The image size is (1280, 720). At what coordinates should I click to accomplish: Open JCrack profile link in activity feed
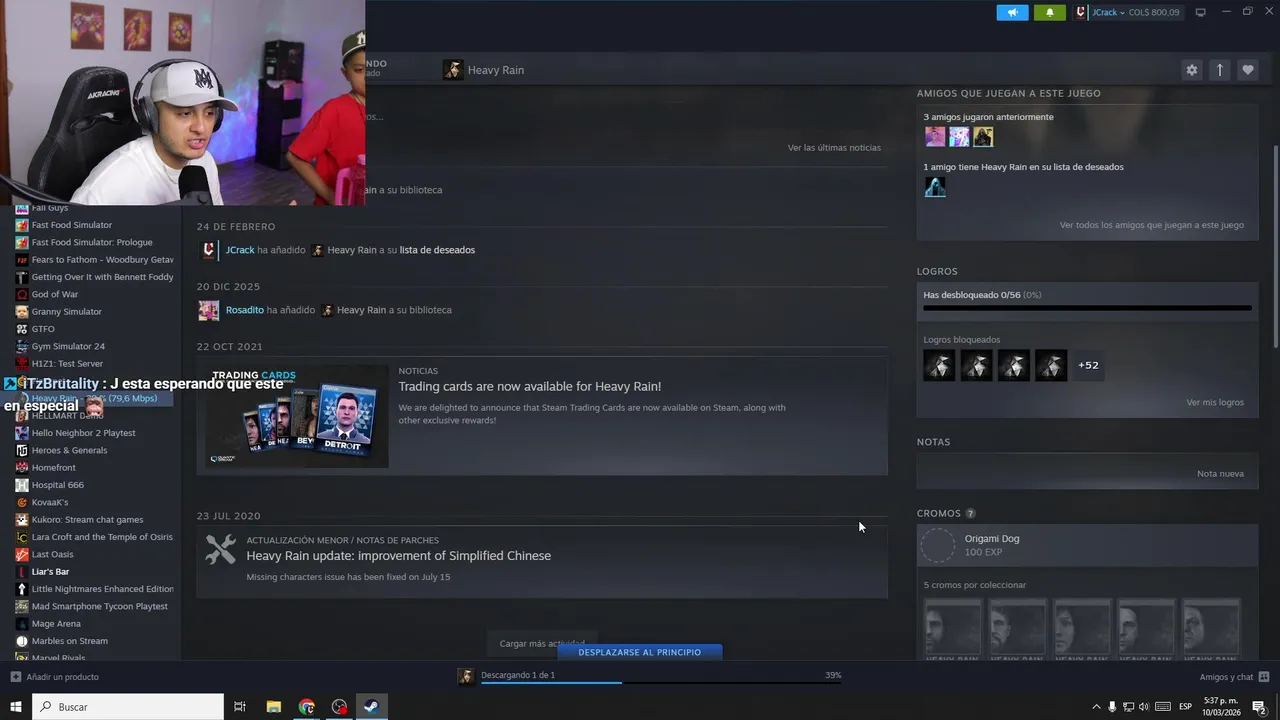coord(240,250)
